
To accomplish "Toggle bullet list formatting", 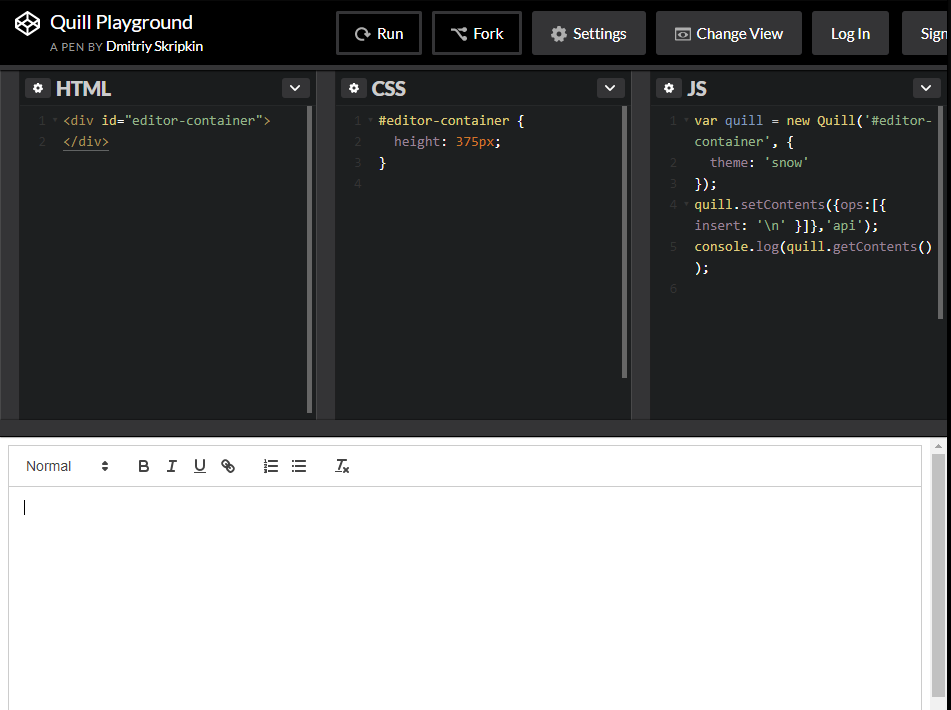I will click(x=298, y=466).
